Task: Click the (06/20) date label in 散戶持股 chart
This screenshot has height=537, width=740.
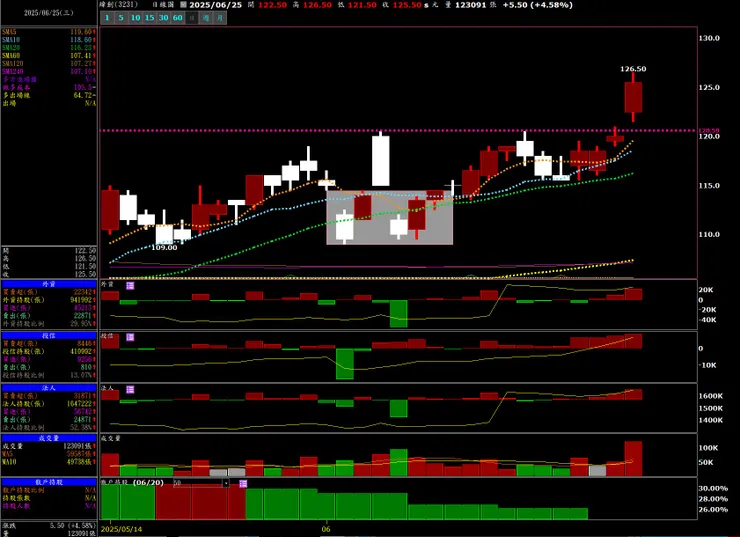Action: pyautogui.click(x=148, y=483)
